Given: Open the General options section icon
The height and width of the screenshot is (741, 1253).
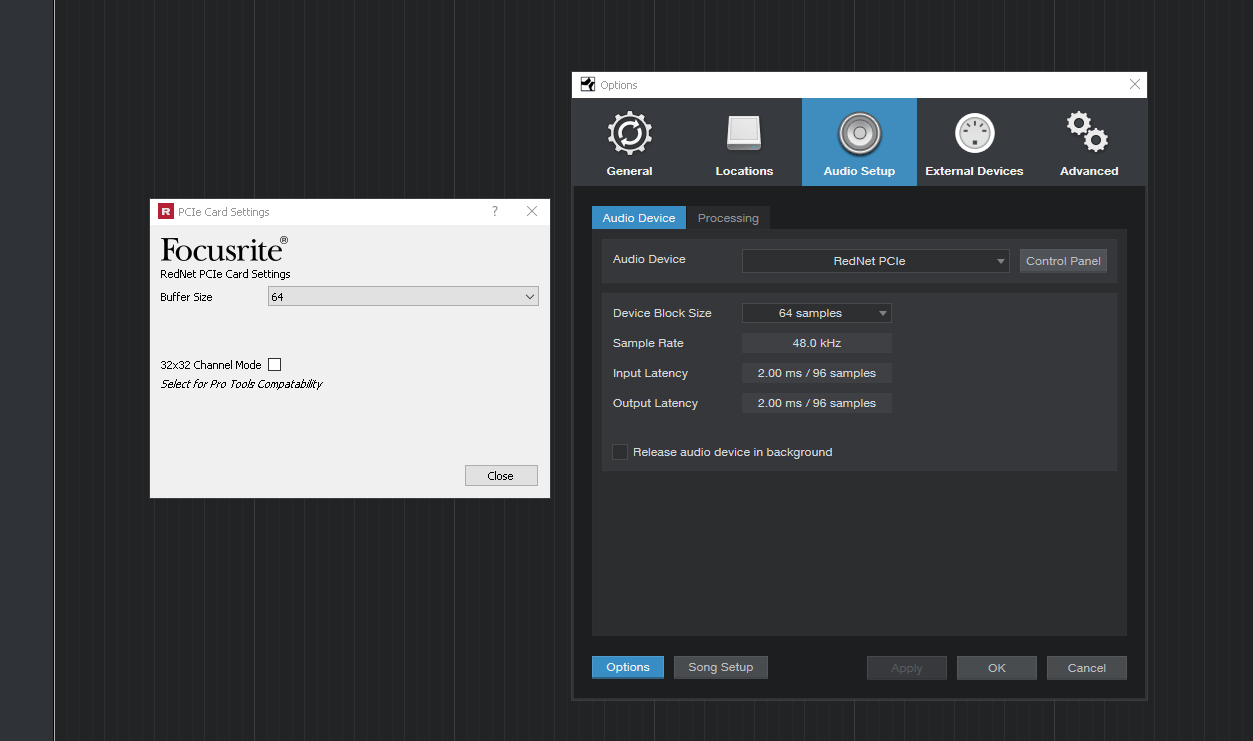Looking at the screenshot, I should pyautogui.click(x=629, y=133).
